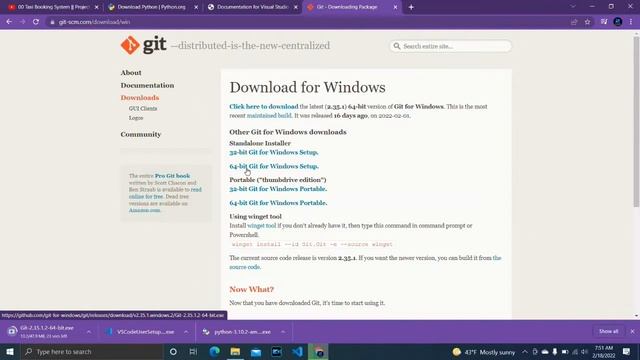Download 32-bit Git for Windows Portable
This screenshot has height=360, width=640.
278,189
